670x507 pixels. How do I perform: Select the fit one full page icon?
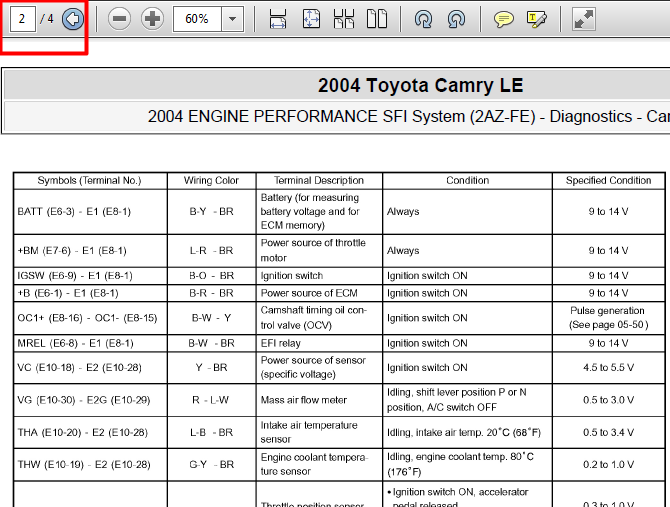(x=311, y=19)
